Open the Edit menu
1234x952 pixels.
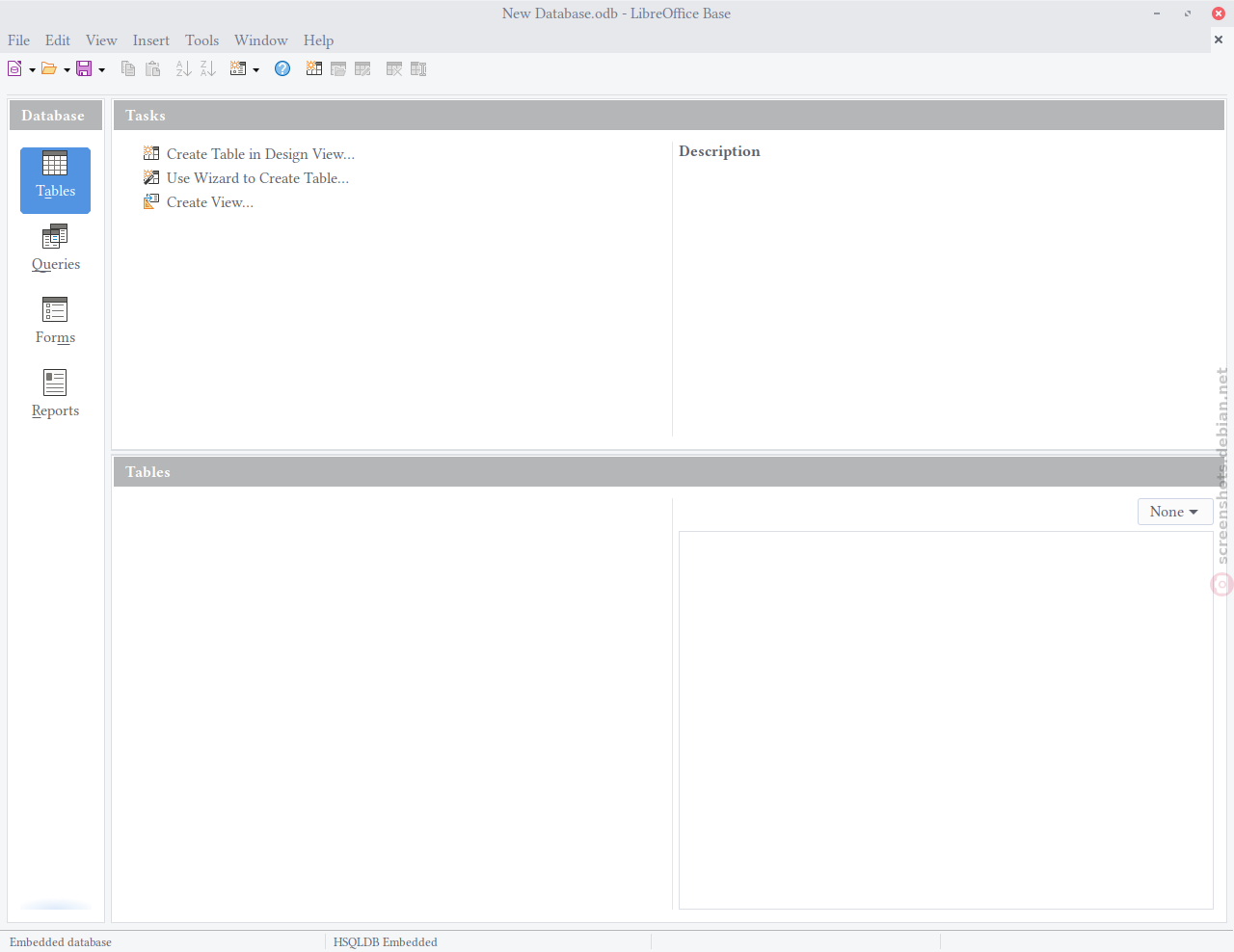(58, 40)
